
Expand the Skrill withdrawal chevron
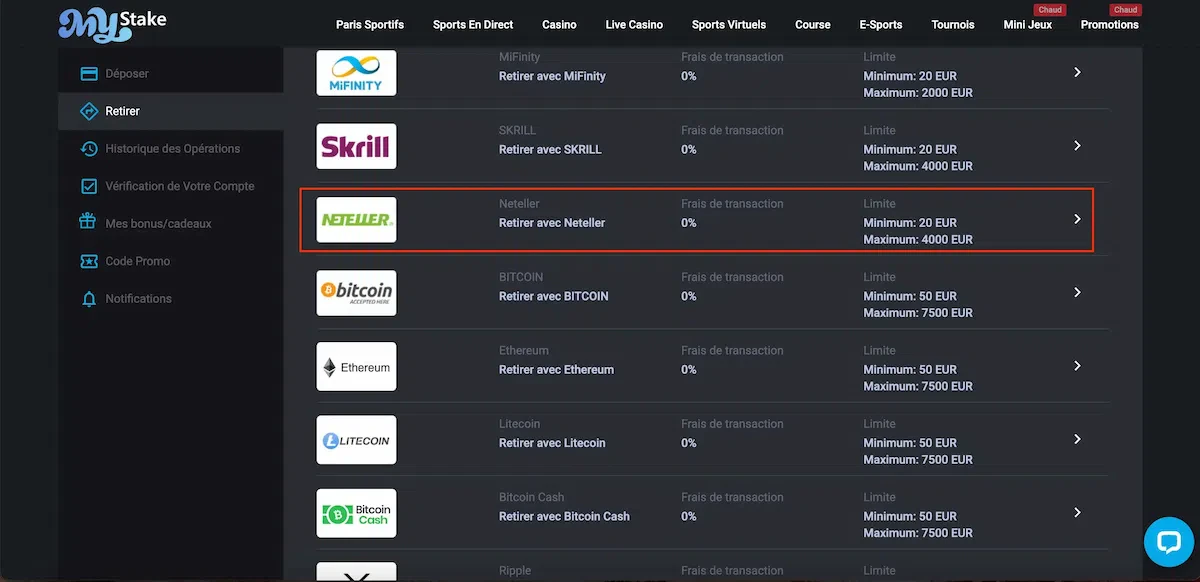pos(1077,146)
